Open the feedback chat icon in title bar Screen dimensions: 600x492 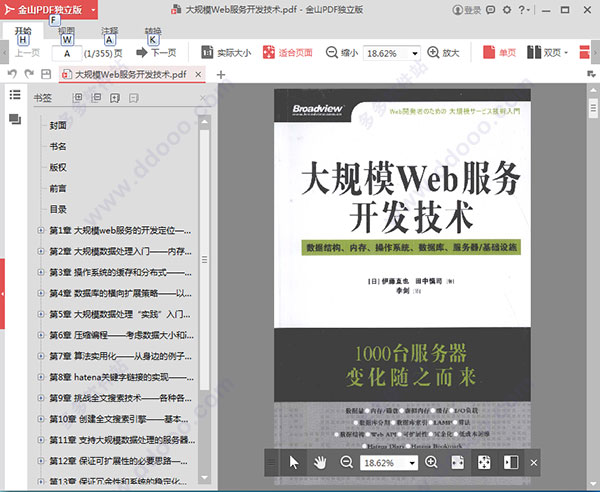[x=491, y=10]
